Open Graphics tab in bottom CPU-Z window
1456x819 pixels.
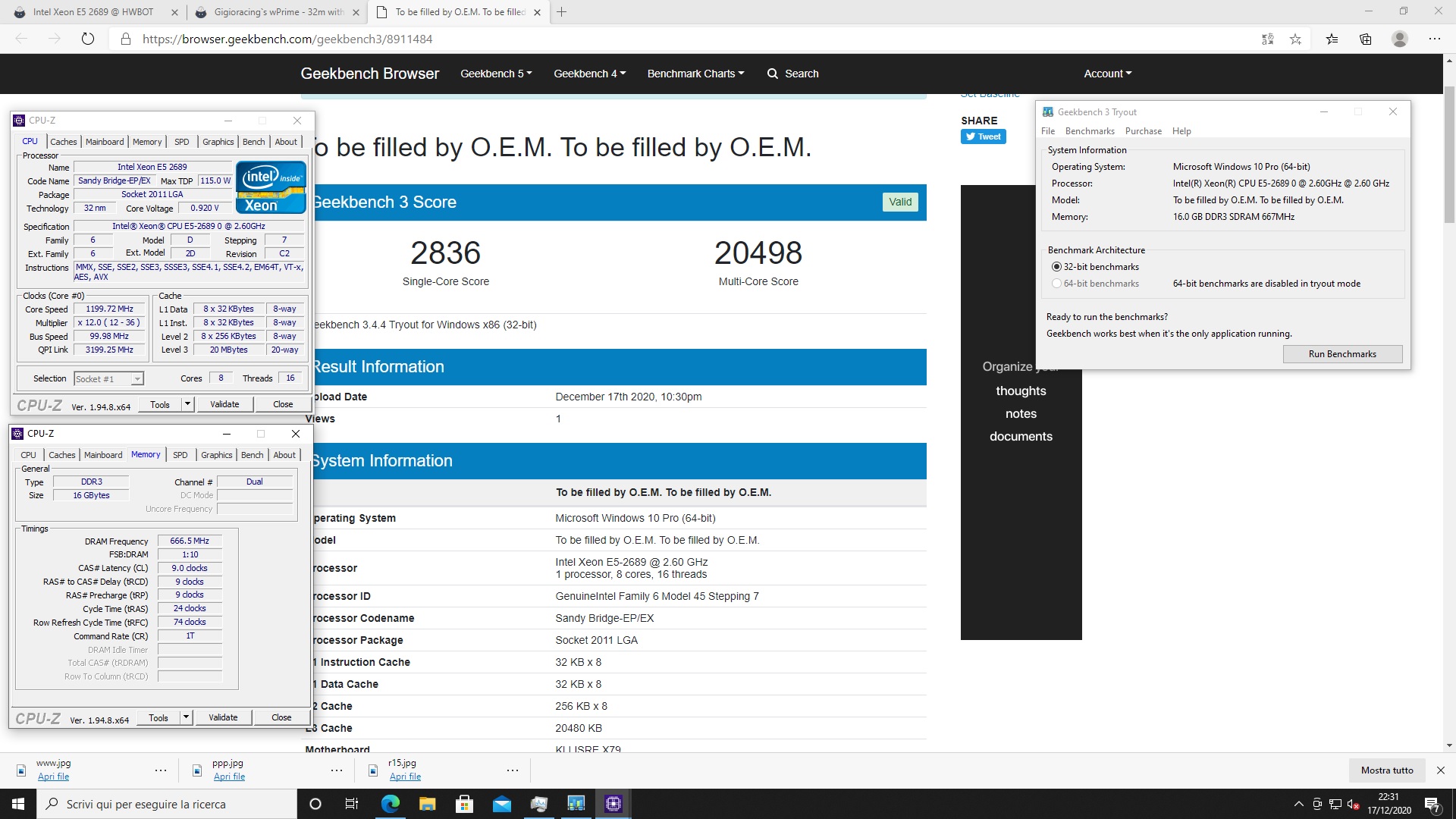click(216, 455)
